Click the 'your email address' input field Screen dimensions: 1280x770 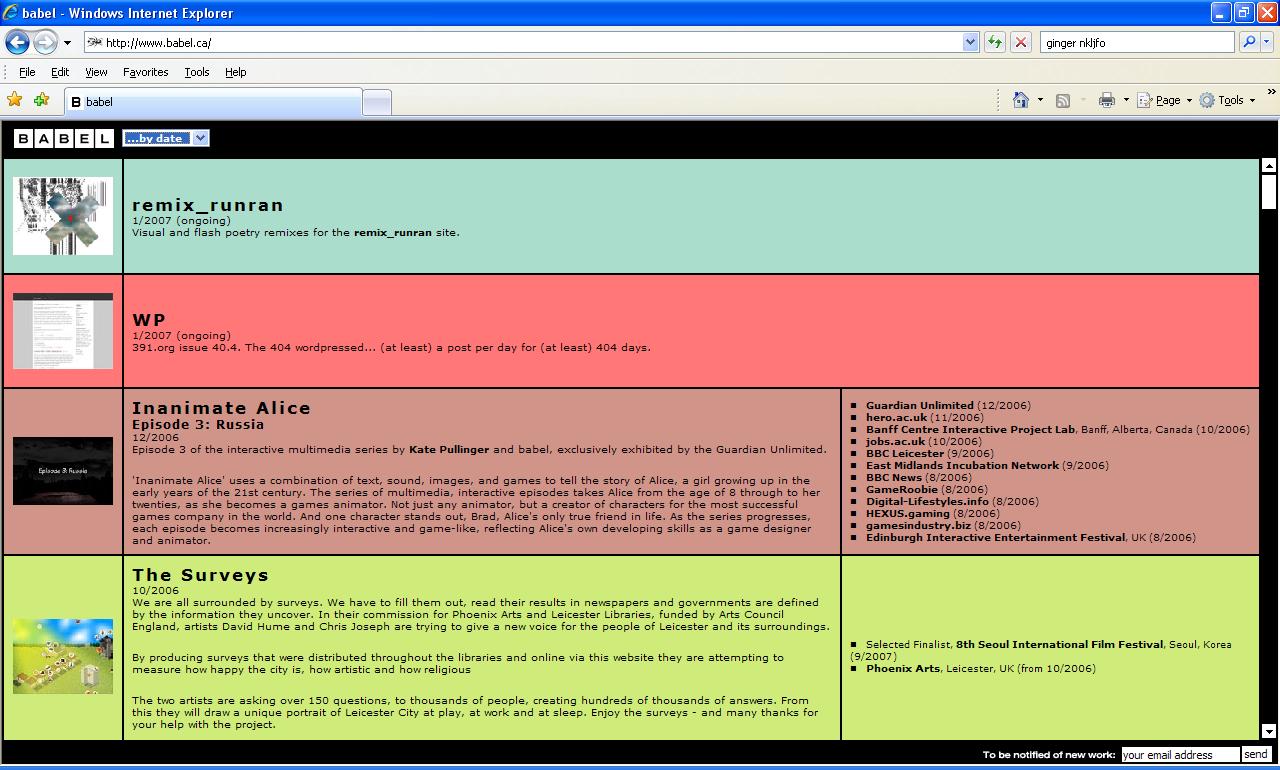(x=1180, y=755)
